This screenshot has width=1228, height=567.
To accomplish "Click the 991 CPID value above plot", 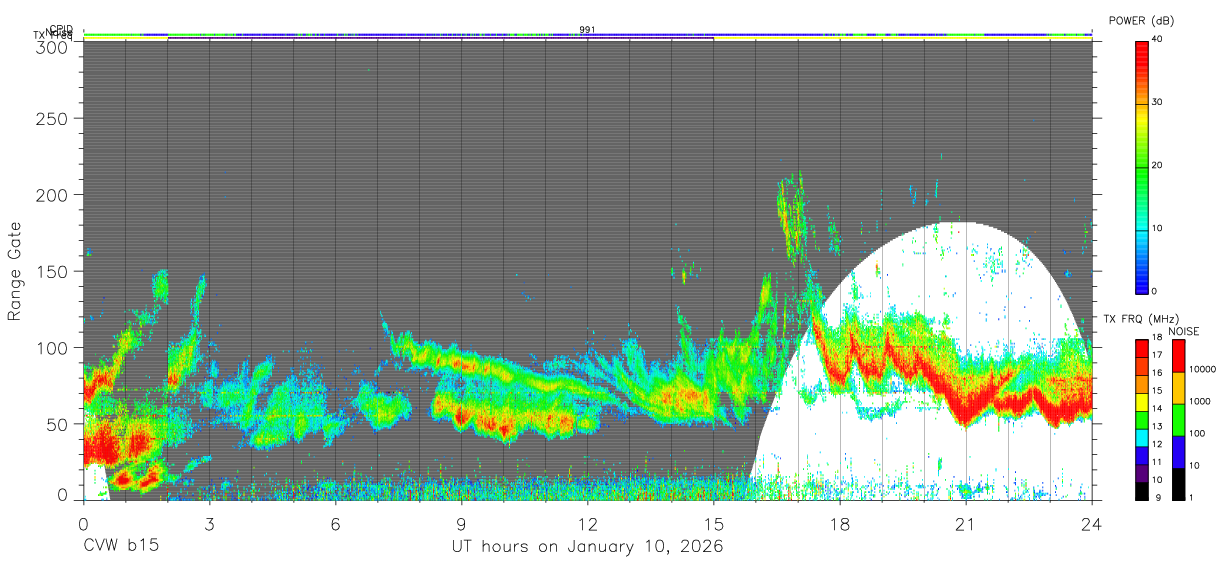I will click(x=587, y=30).
